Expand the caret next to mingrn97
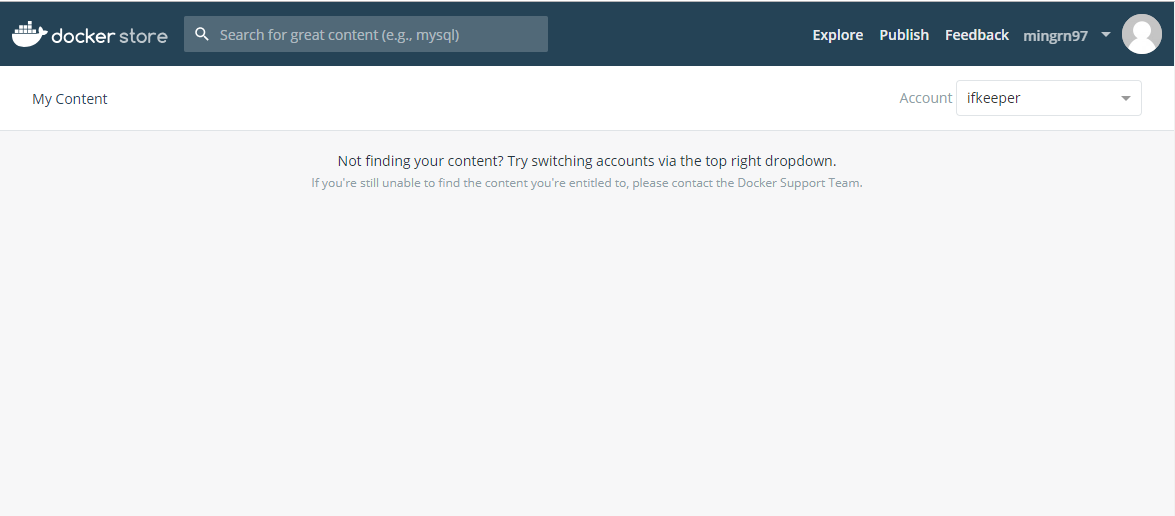 click(1106, 35)
